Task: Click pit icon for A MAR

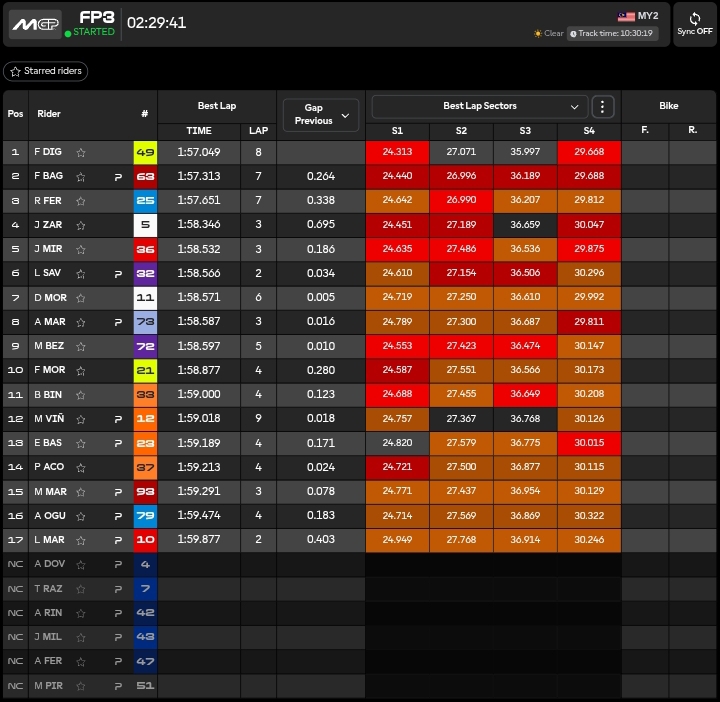Action: 118,321
